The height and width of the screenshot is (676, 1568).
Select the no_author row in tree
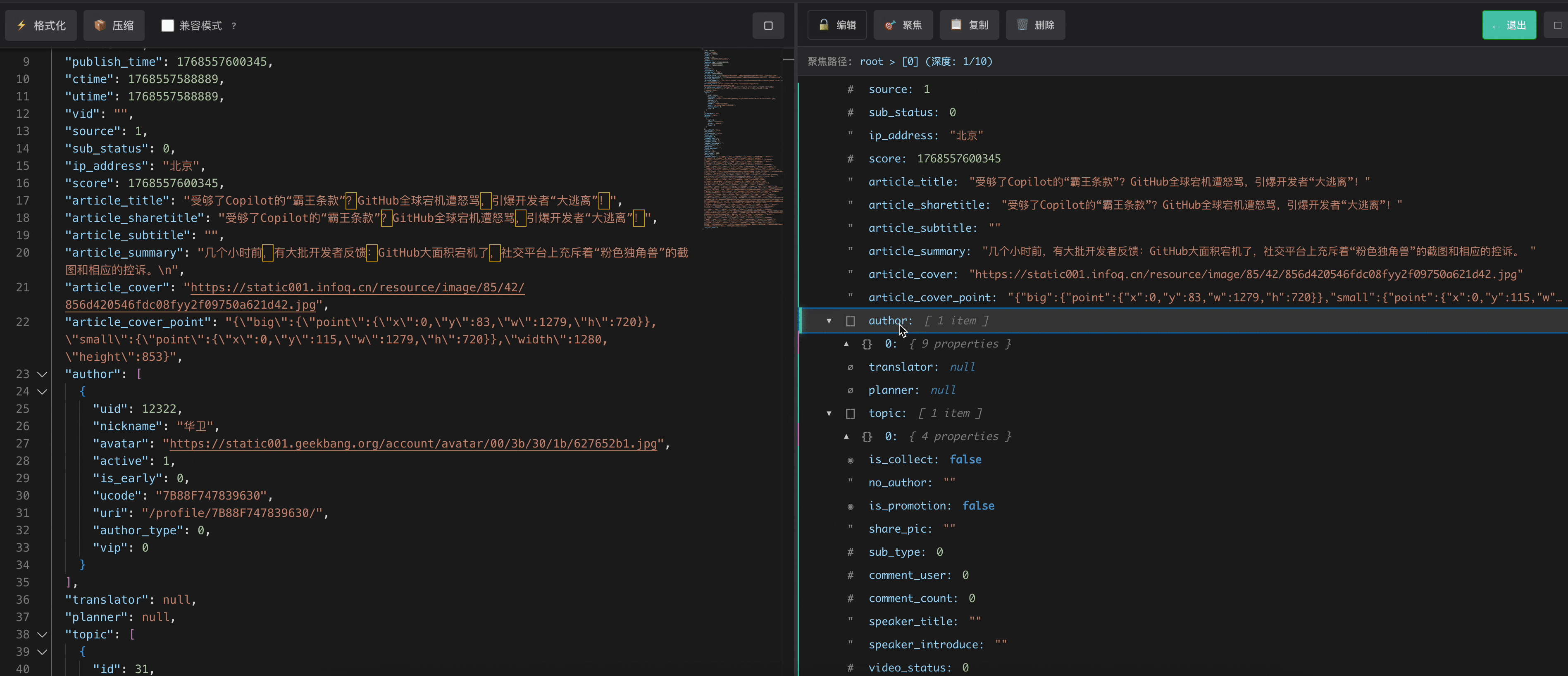pos(1183,483)
